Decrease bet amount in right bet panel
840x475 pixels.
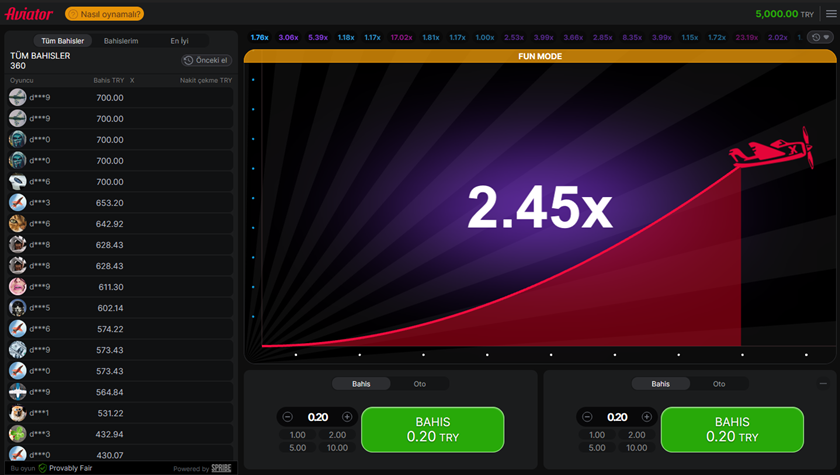(587, 417)
